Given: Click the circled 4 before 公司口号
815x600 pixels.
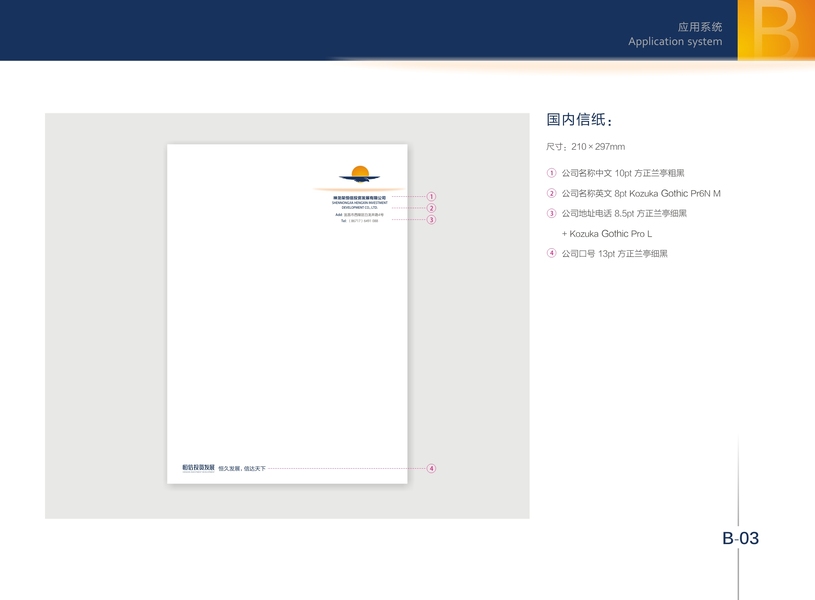Looking at the screenshot, I should click(551, 253).
